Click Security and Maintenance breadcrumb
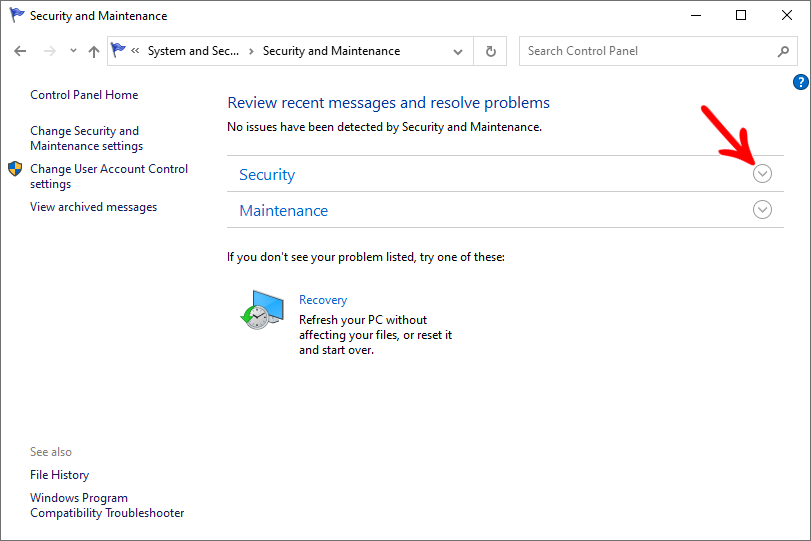 coord(332,51)
